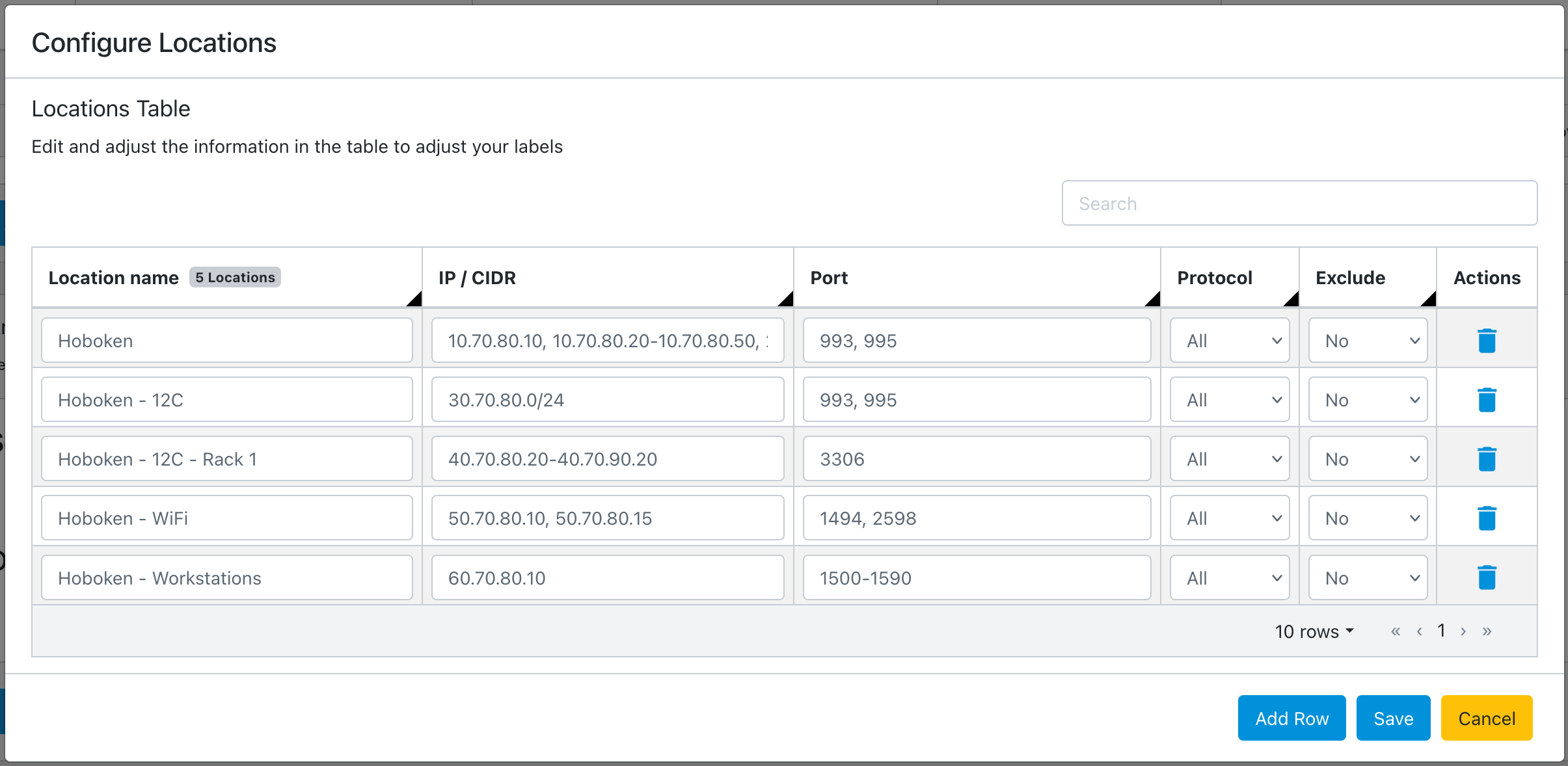Sort by Exclude column triangle
The width and height of the screenshot is (1568, 766).
1429,300
